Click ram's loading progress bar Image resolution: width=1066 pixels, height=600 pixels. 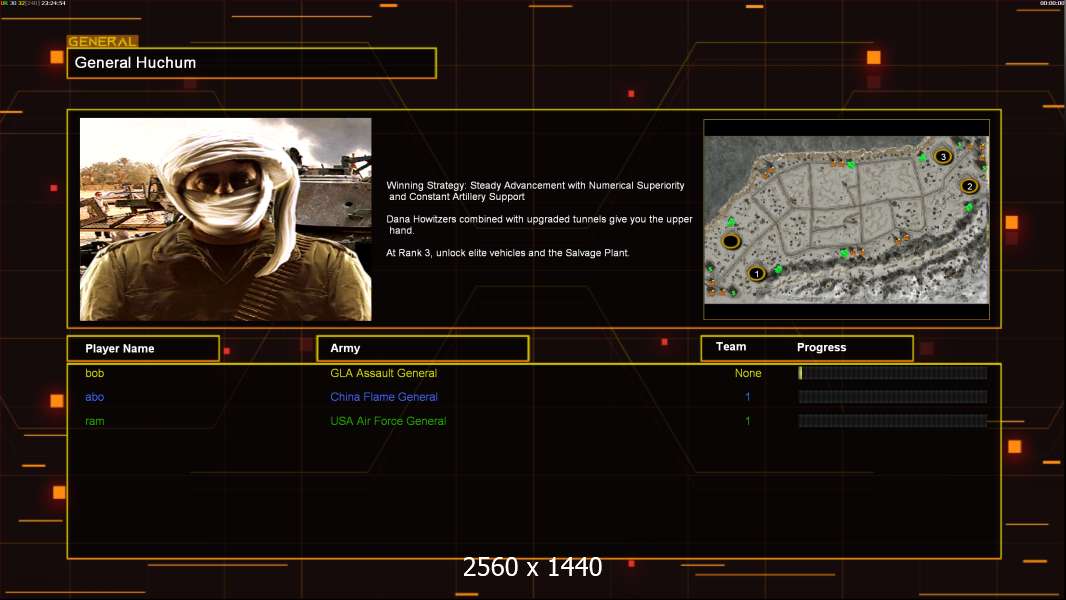(x=892, y=421)
